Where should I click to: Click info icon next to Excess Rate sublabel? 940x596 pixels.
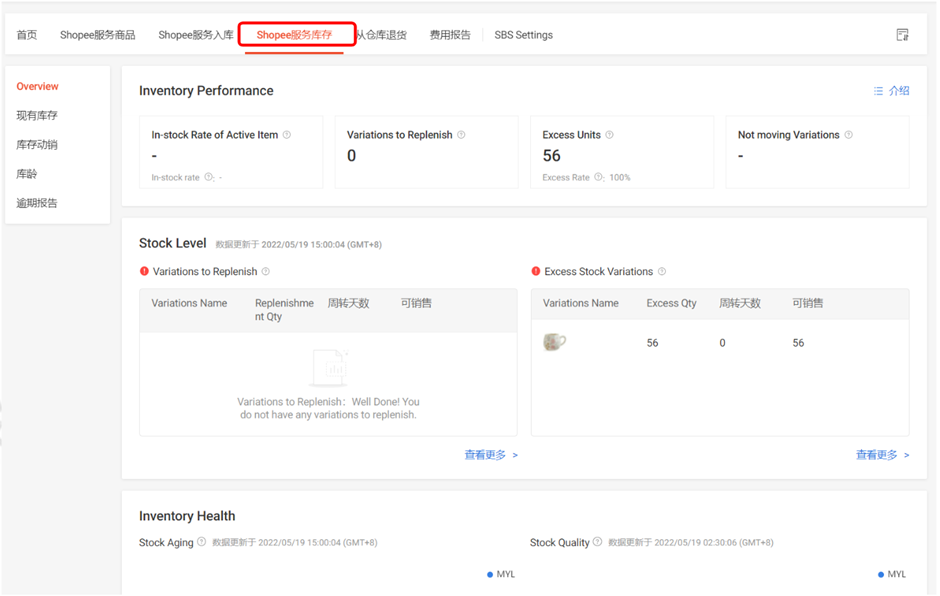pos(598,177)
